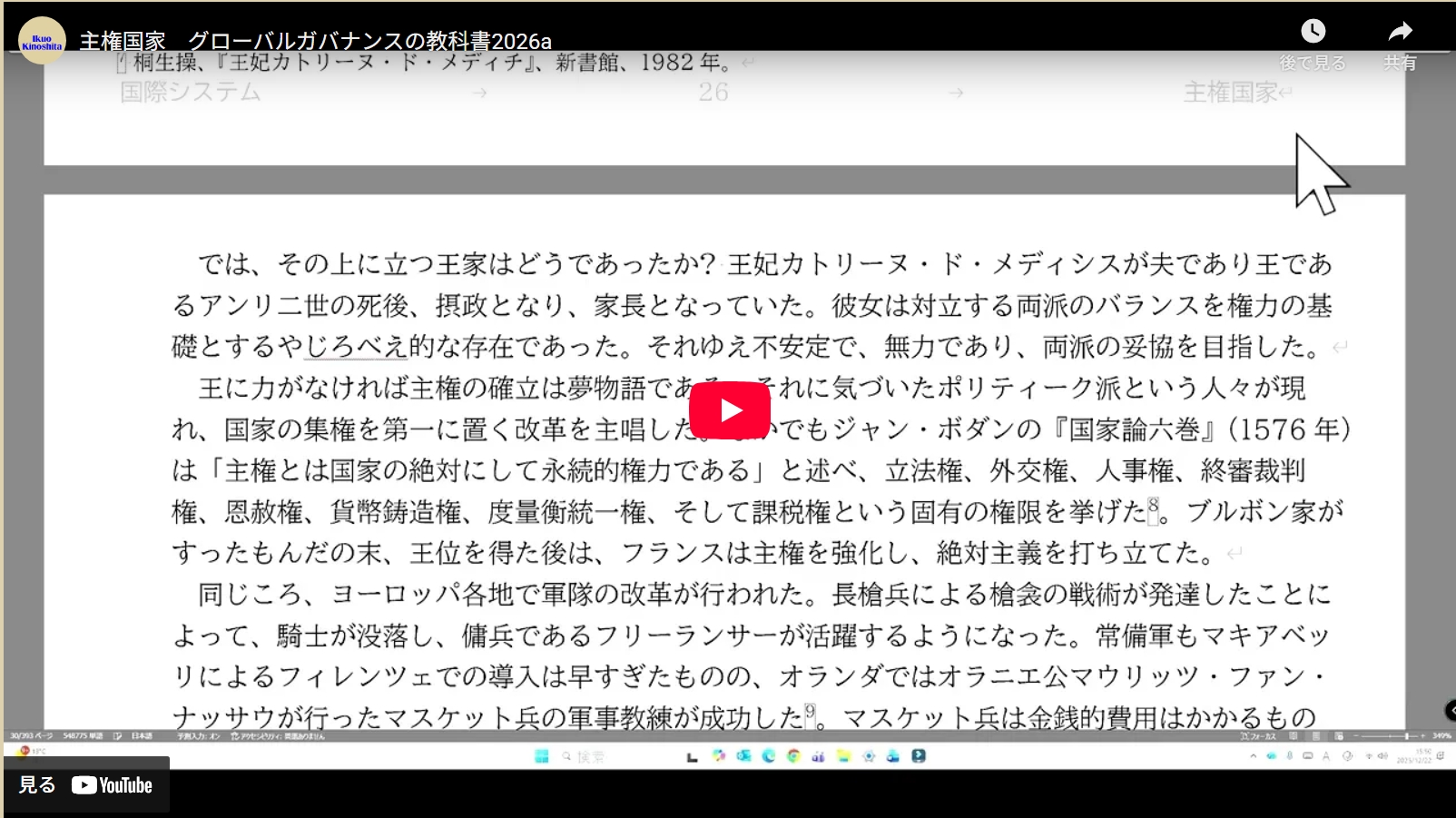The width and height of the screenshot is (1456, 818).
Task: Open File Explorer folder icon in taskbar
Action: point(843,756)
